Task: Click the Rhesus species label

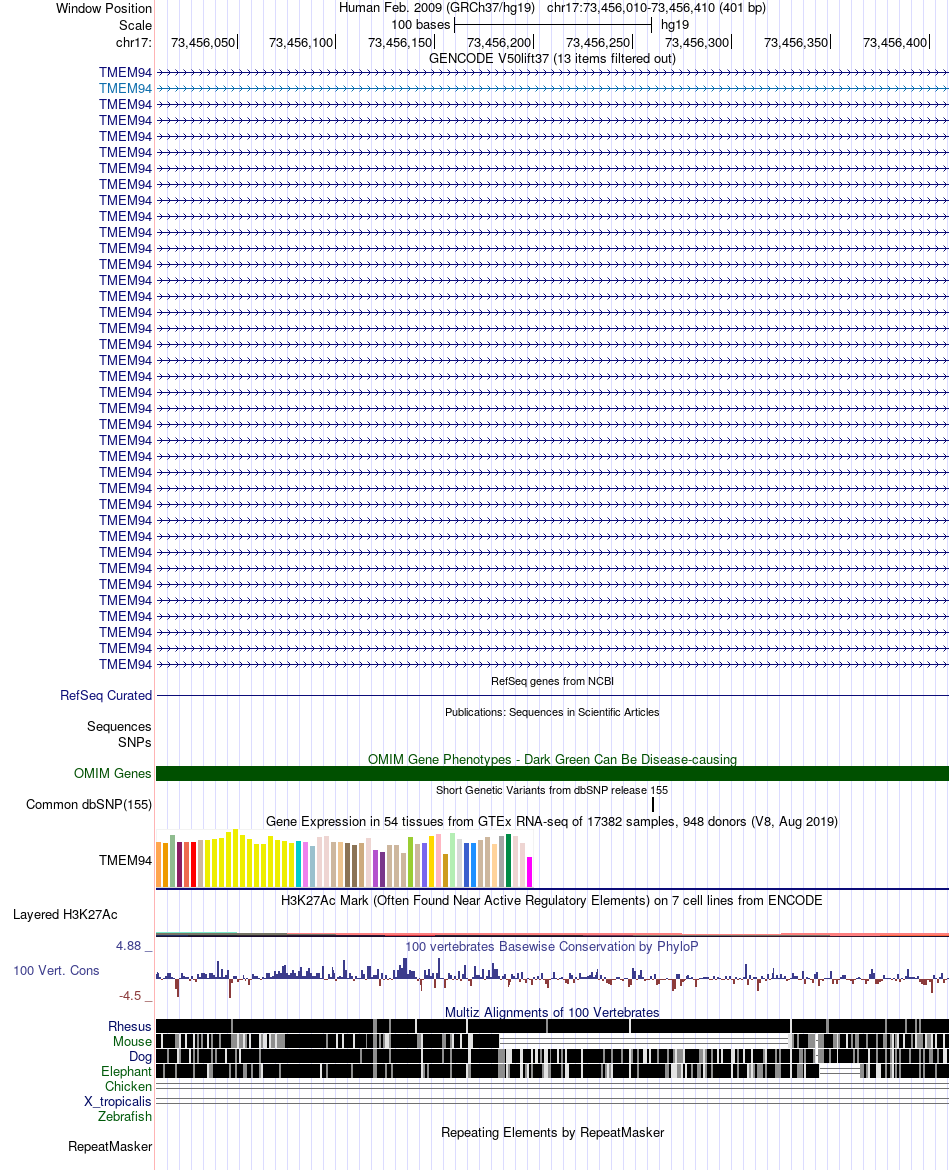Action: pyautogui.click(x=130, y=1027)
